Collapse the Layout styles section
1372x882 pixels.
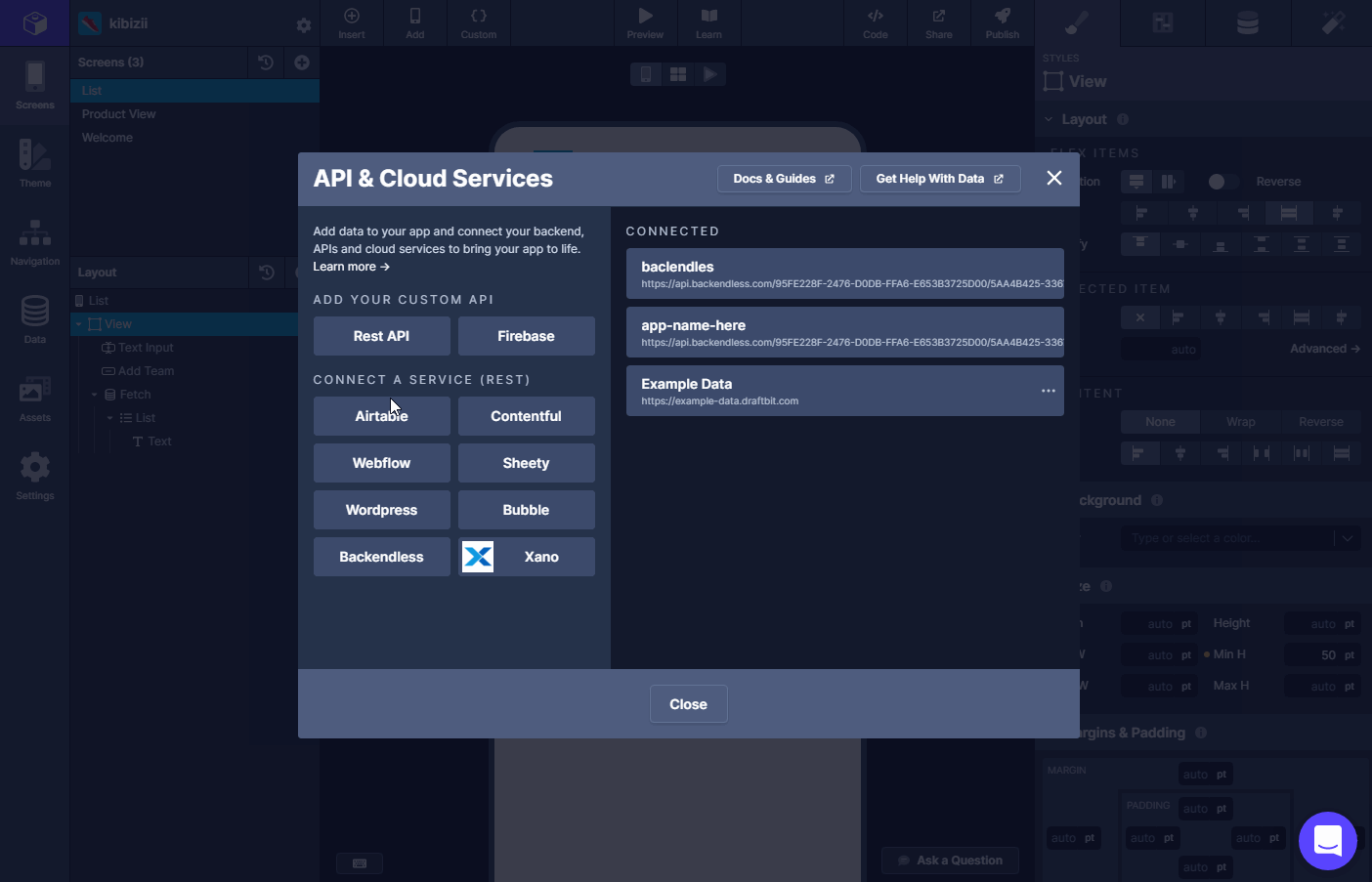tap(1049, 119)
